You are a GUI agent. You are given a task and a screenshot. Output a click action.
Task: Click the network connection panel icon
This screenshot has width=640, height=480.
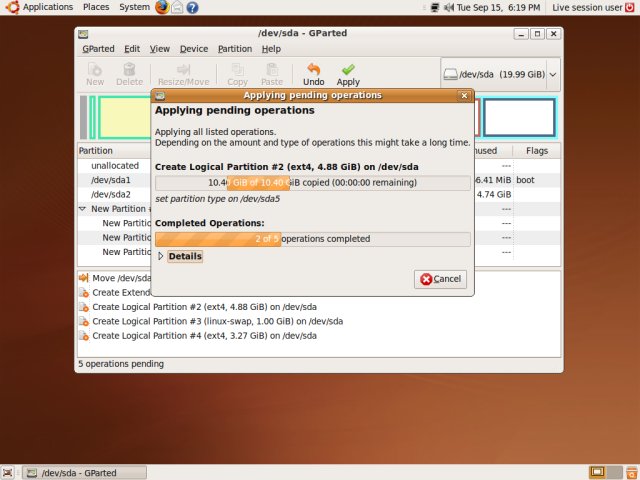[435, 7]
